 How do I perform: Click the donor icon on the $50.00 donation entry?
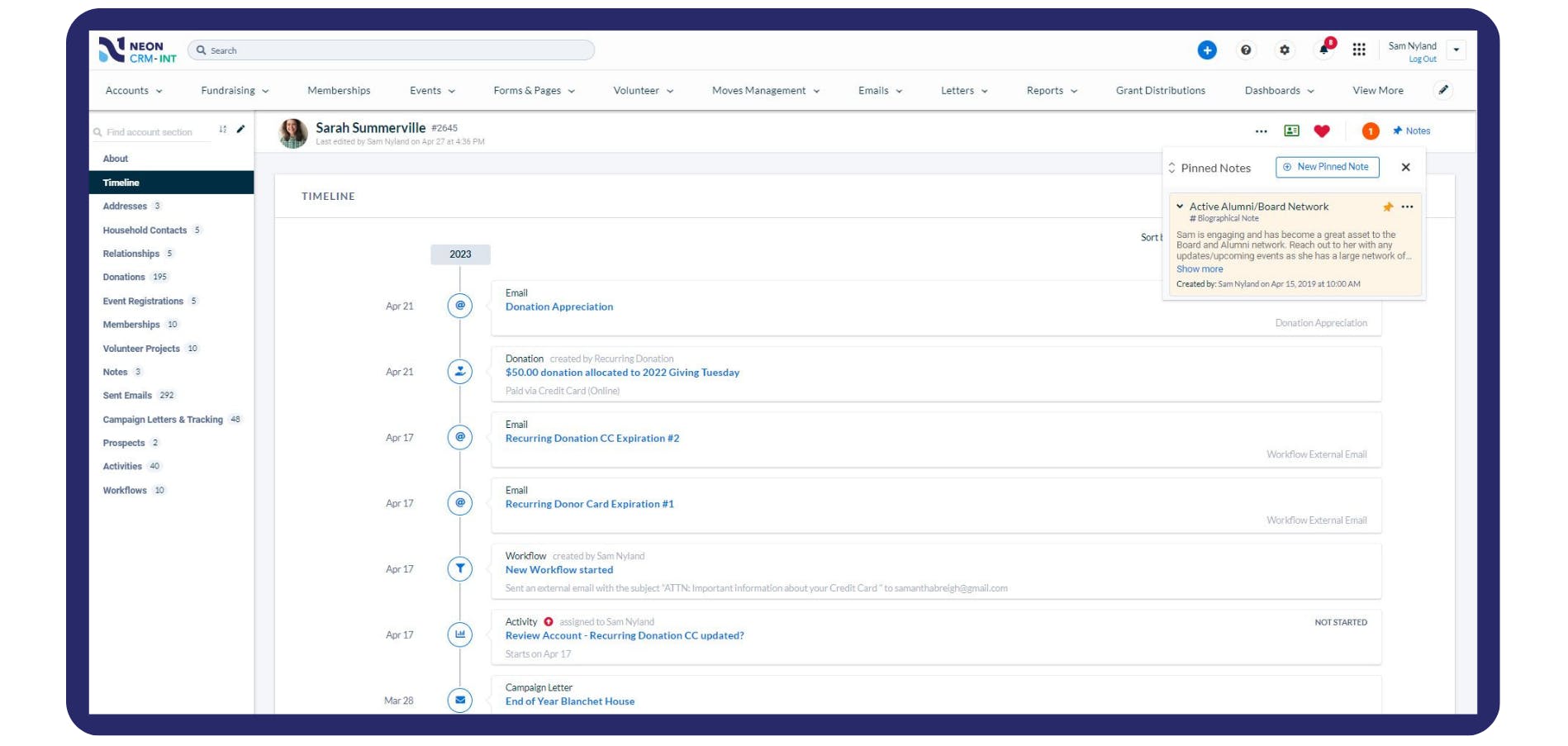[459, 371]
